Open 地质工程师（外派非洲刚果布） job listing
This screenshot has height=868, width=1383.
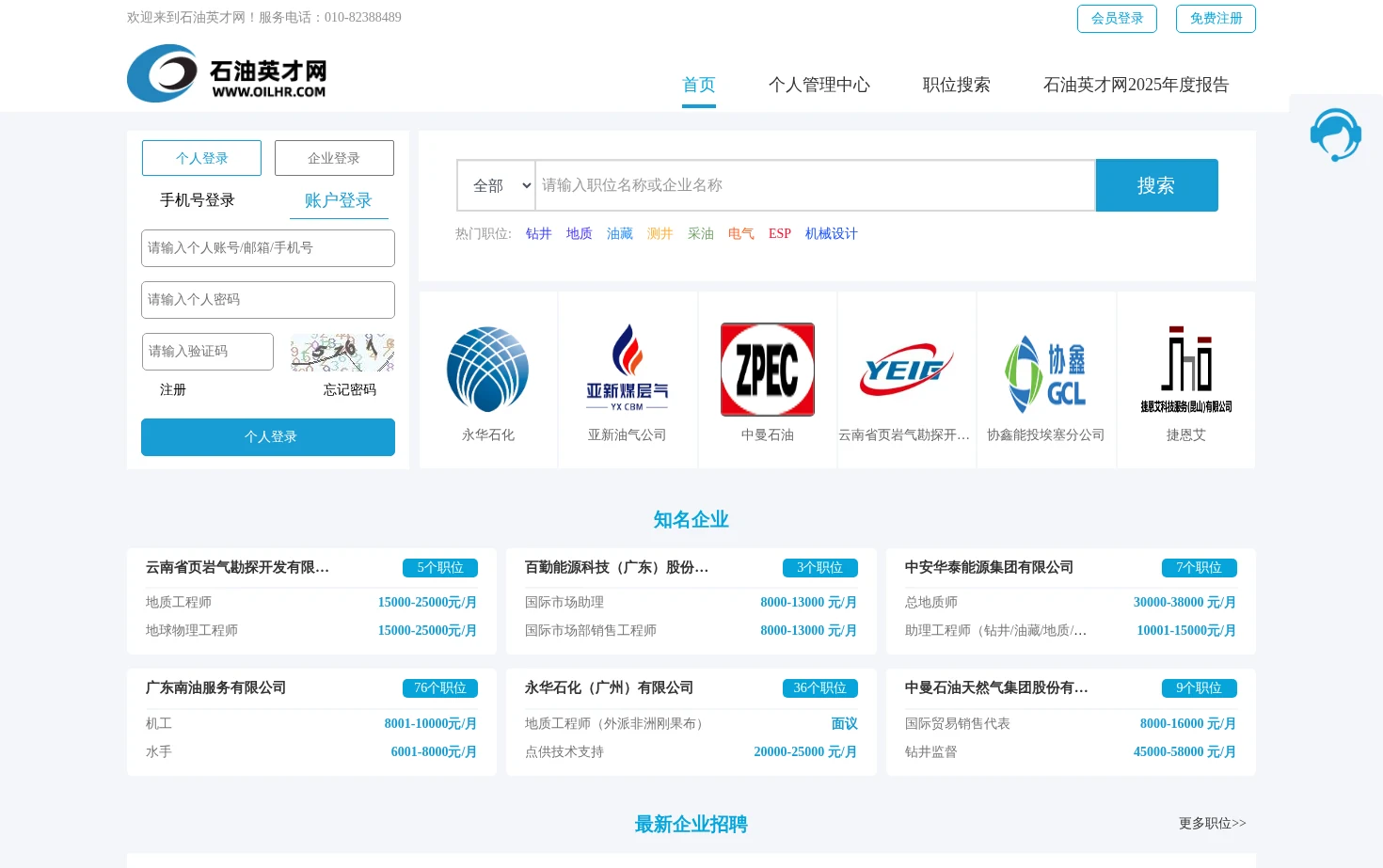(x=617, y=723)
